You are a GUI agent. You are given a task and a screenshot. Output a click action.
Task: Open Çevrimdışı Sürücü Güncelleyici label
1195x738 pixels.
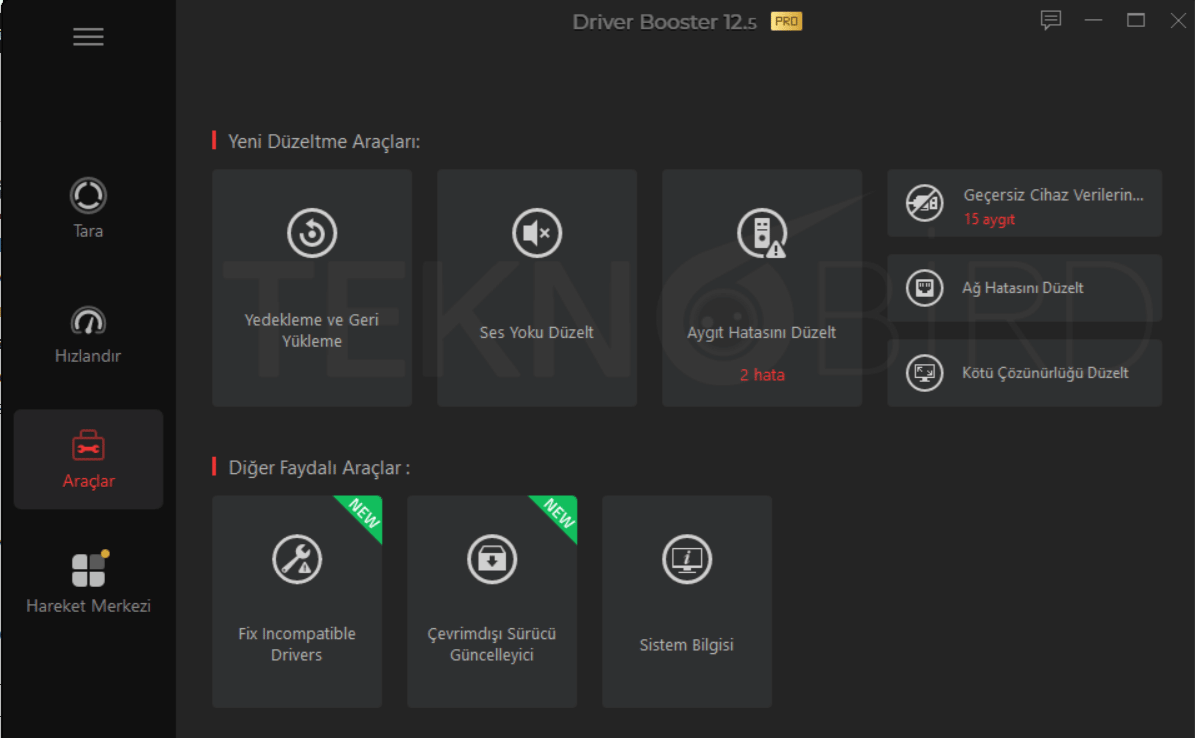click(492, 644)
